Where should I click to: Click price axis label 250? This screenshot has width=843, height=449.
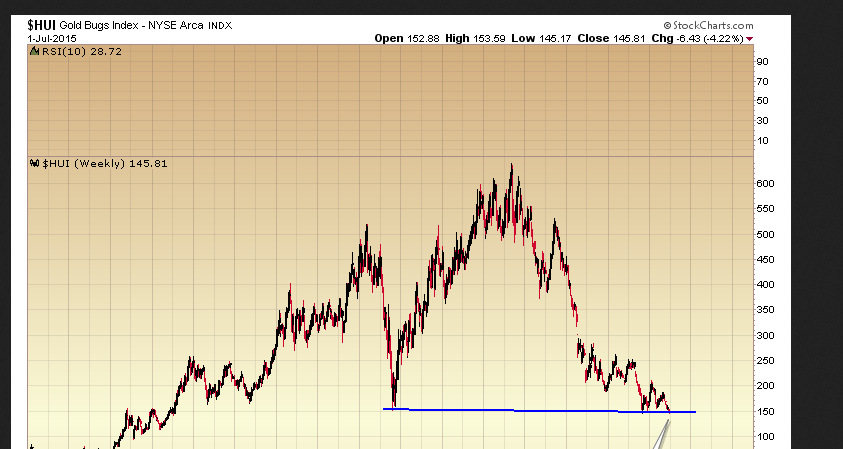coord(765,361)
